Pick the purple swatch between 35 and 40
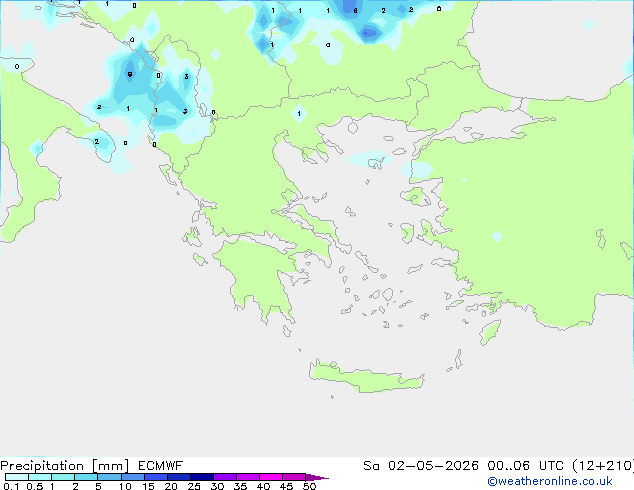 [x=247, y=477]
